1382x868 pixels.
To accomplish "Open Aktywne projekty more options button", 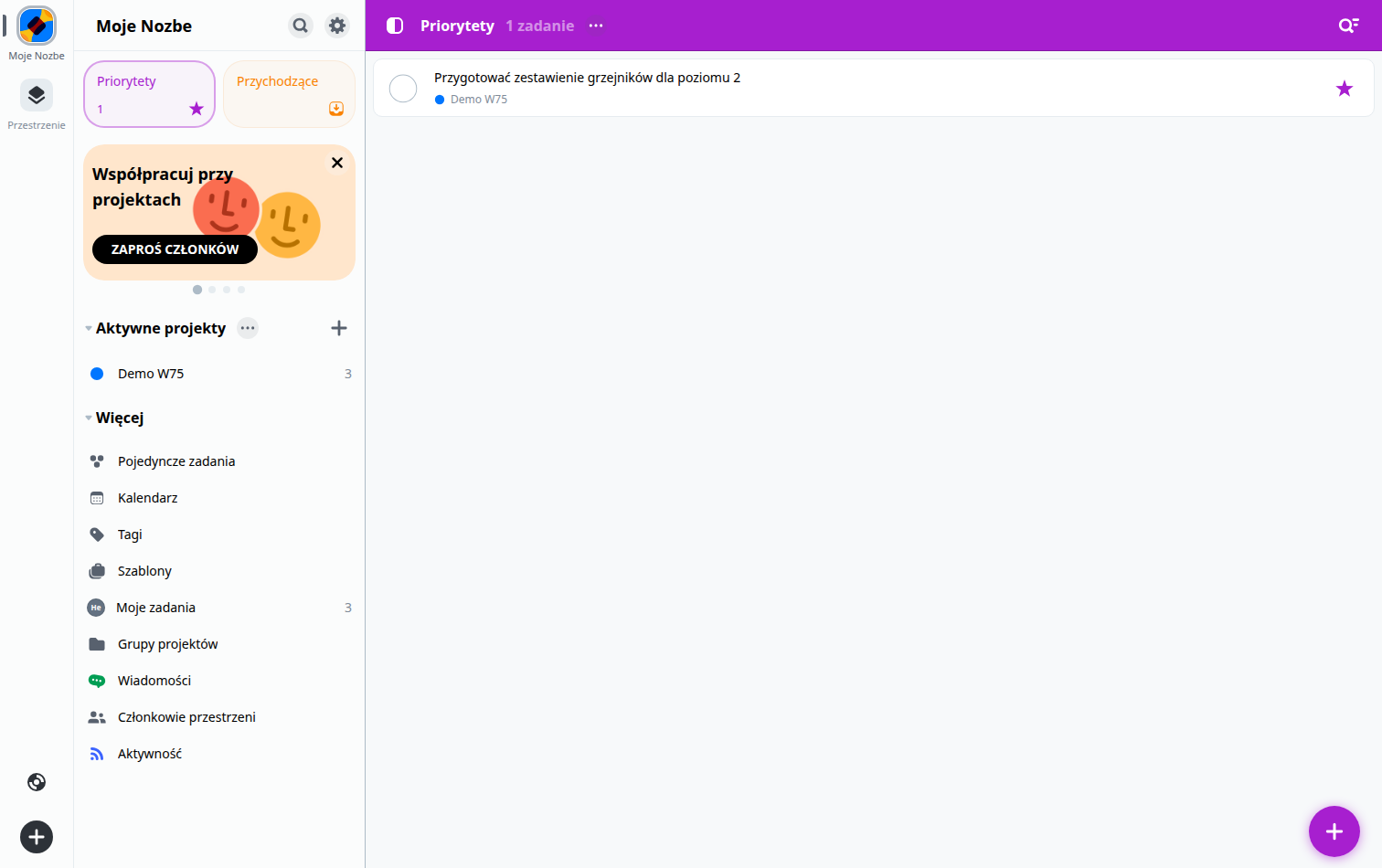I will pyautogui.click(x=248, y=328).
